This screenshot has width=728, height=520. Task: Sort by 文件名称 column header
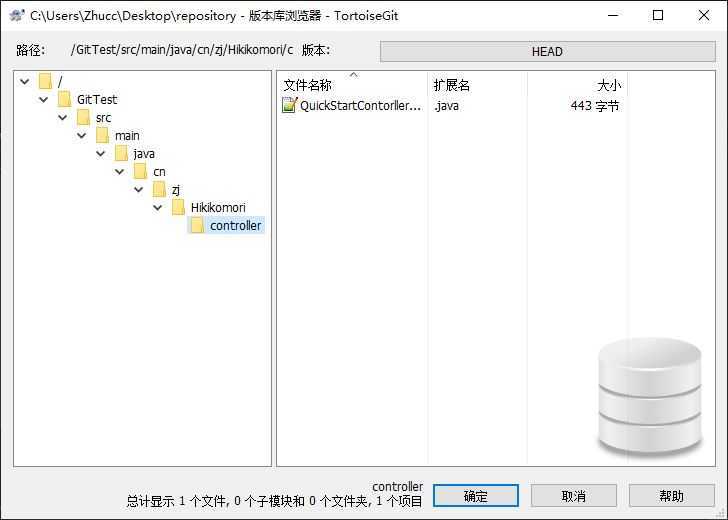353,85
